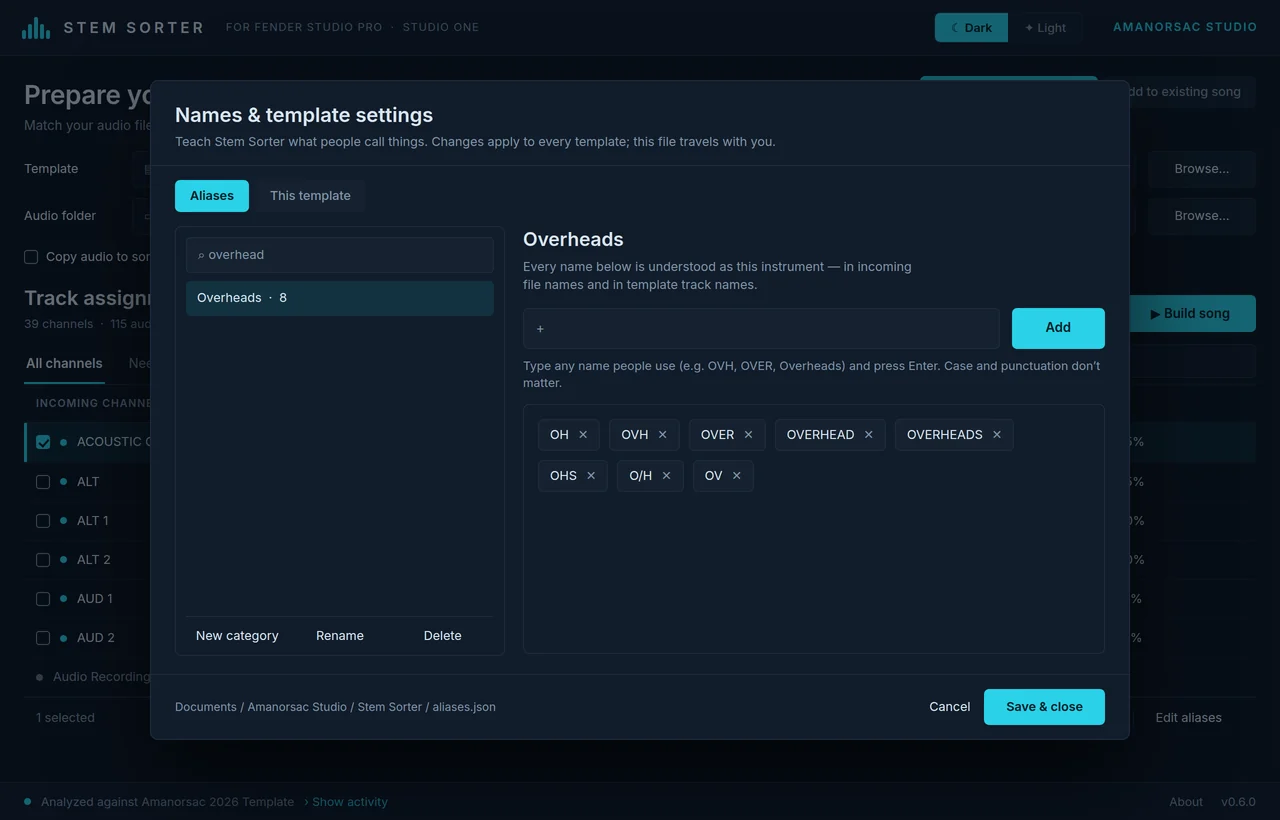Open the About link
The width and height of the screenshot is (1280, 820).
point(1186,802)
